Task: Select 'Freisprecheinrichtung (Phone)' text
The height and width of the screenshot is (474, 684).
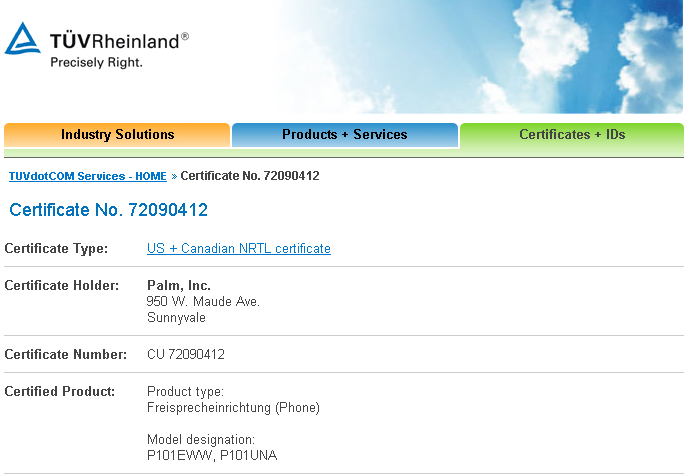Action: click(233, 408)
